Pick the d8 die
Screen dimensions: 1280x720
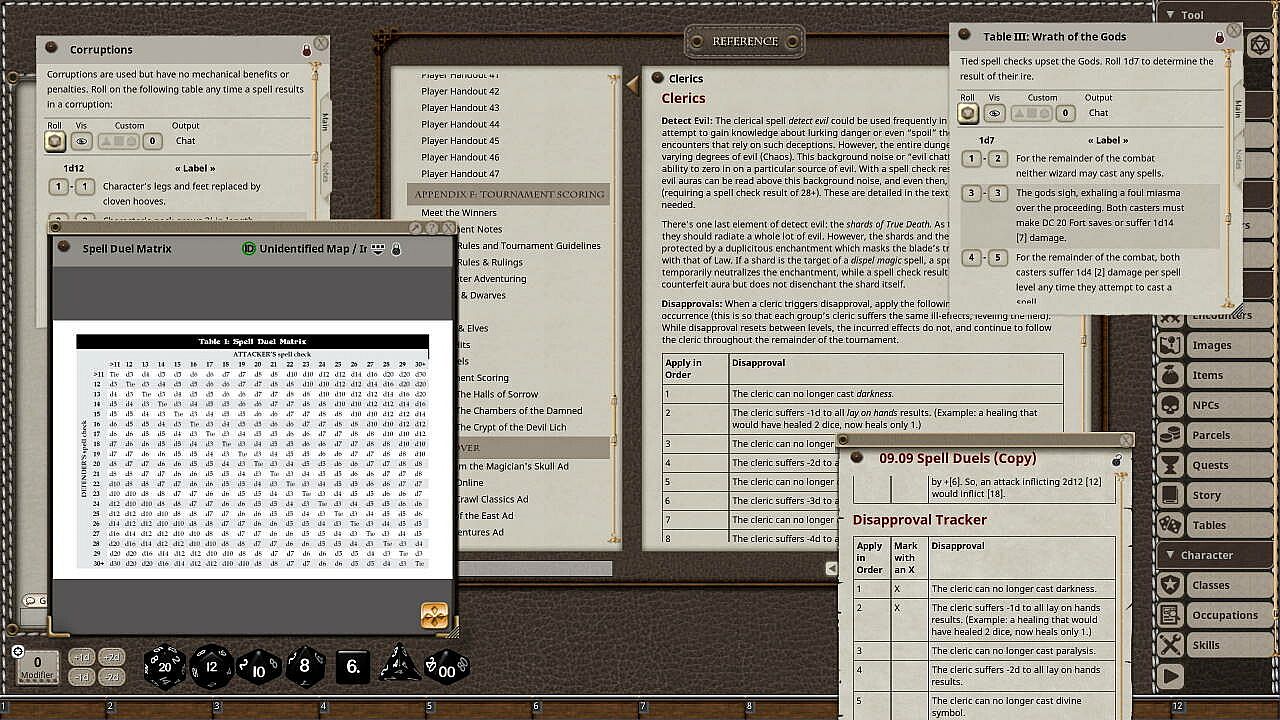(x=306, y=667)
